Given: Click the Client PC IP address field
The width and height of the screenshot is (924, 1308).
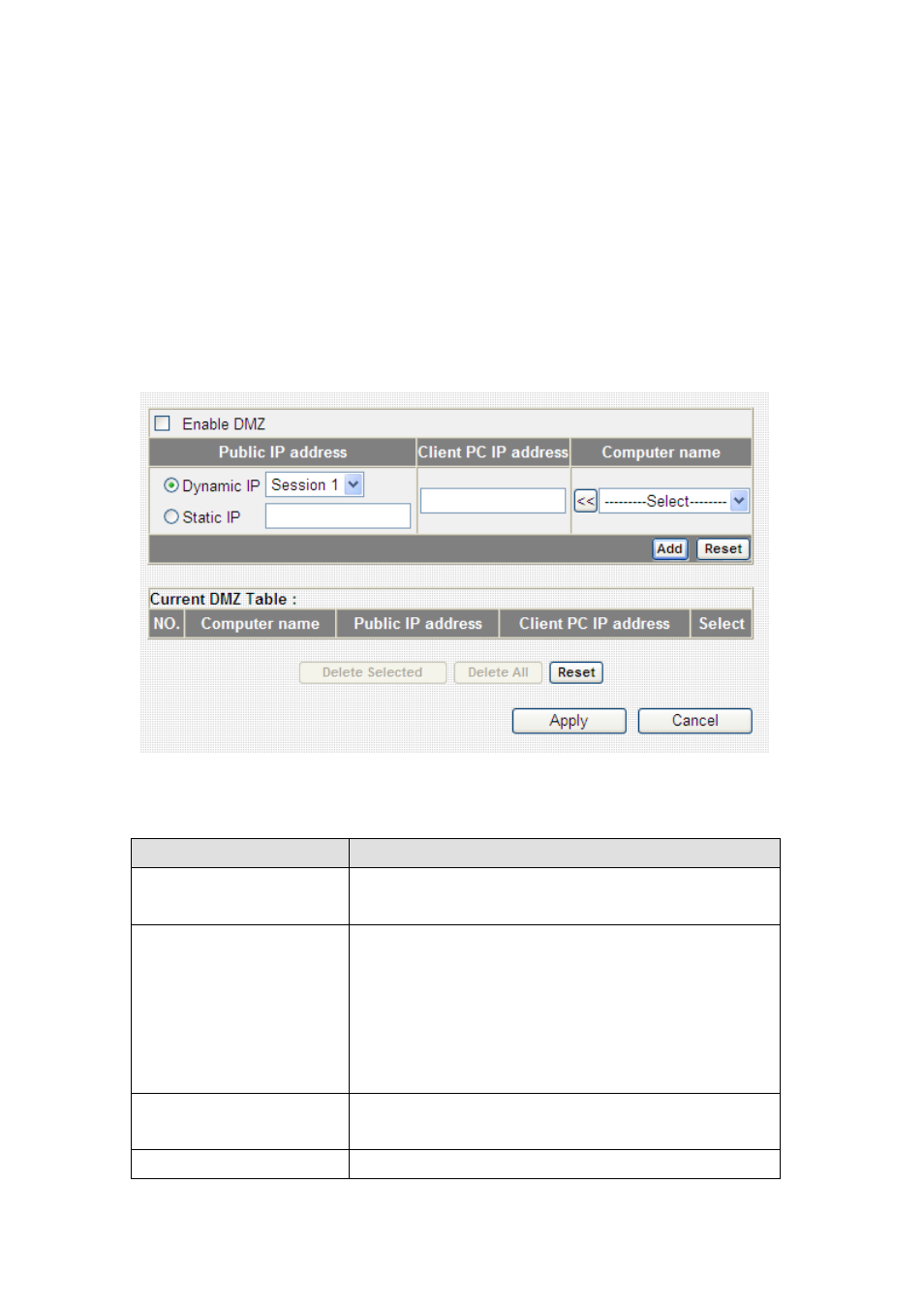Looking at the screenshot, I should 493,501.
